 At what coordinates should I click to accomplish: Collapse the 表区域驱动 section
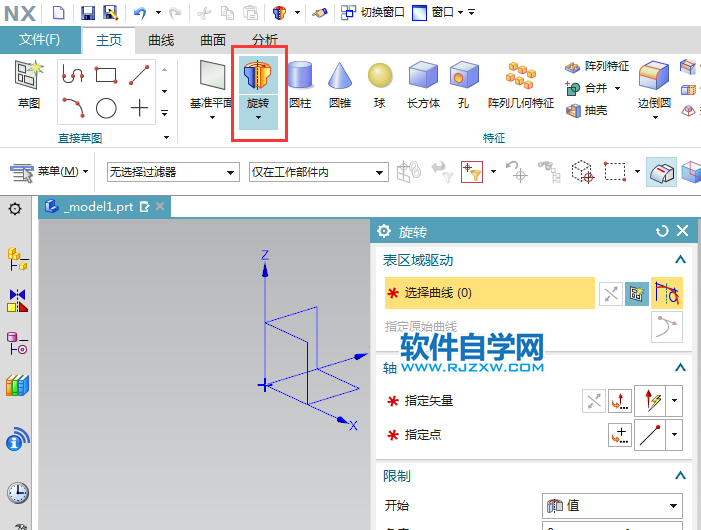pyautogui.click(x=680, y=260)
